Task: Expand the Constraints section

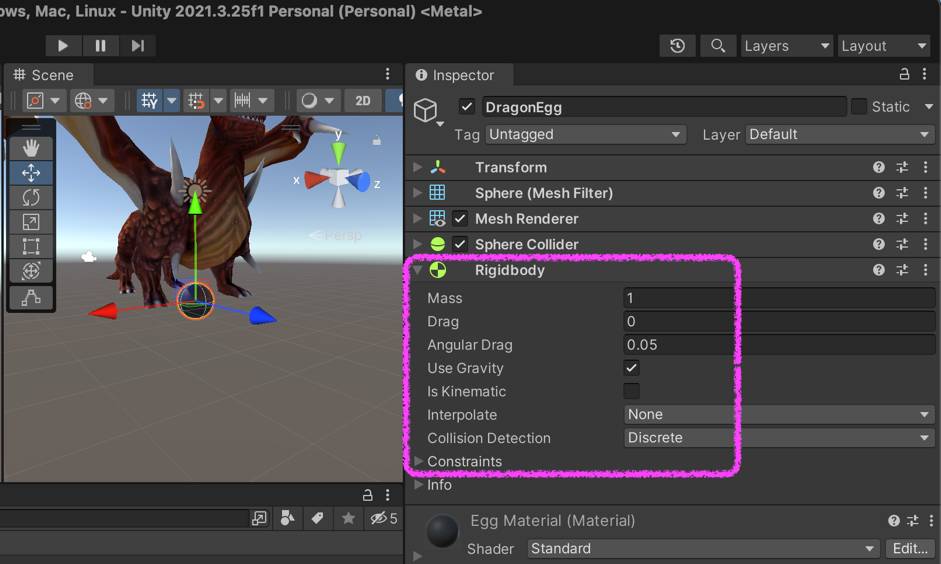Action: click(419, 461)
